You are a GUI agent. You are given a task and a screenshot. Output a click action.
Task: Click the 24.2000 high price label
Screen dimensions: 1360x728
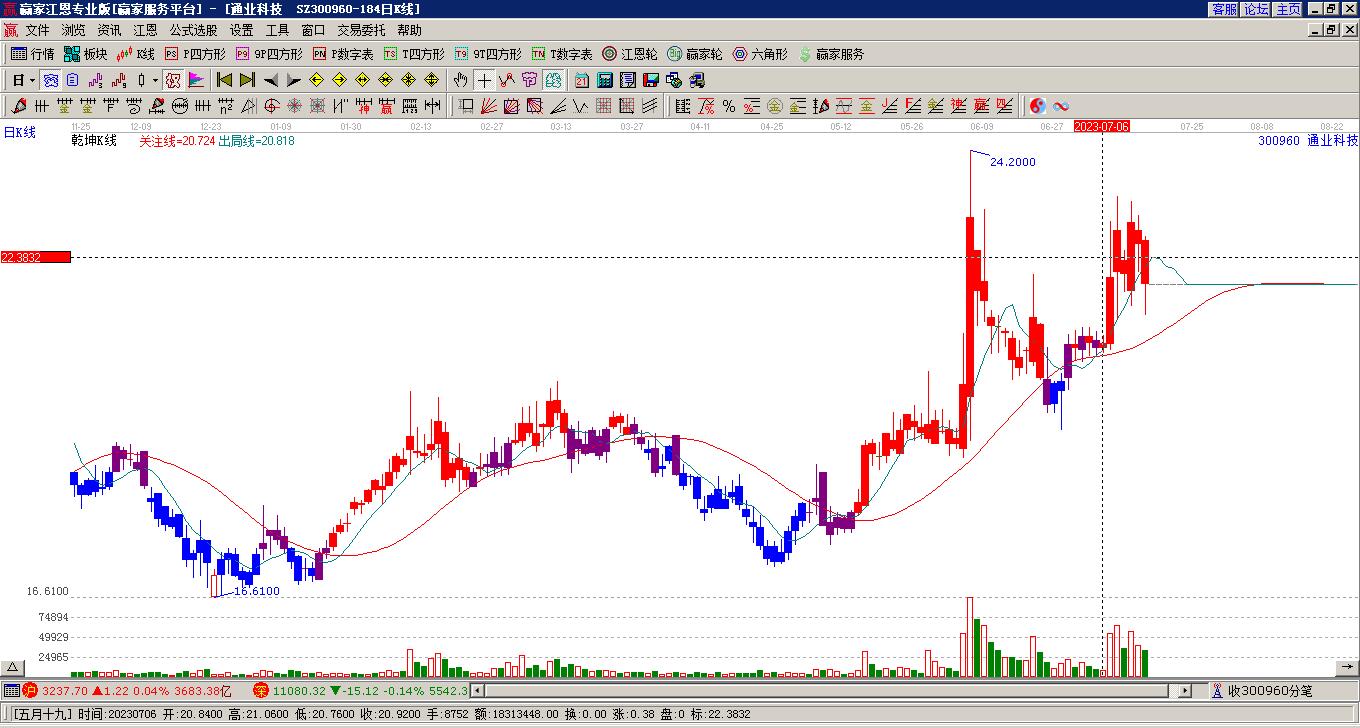(x=1013, y=162)
